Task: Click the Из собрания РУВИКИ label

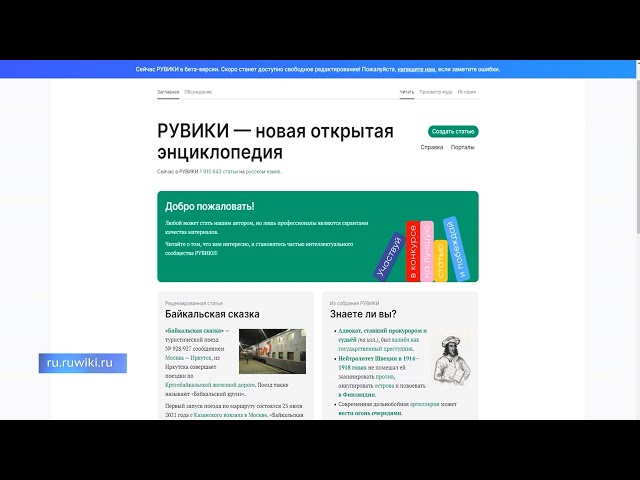Action: click(354, 303)
